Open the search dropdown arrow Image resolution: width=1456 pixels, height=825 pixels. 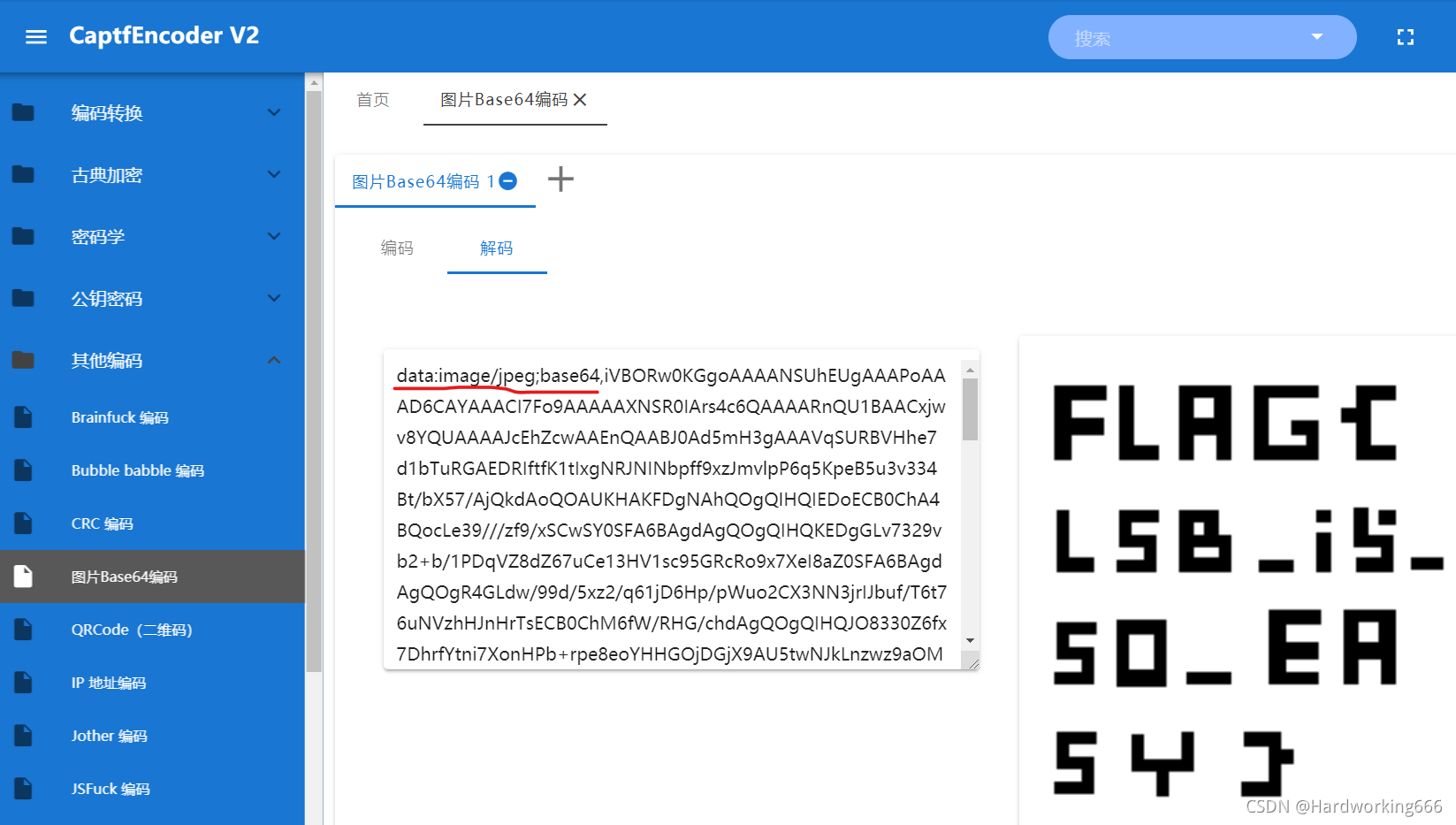pyautogui.click(x=1317, y=37)
